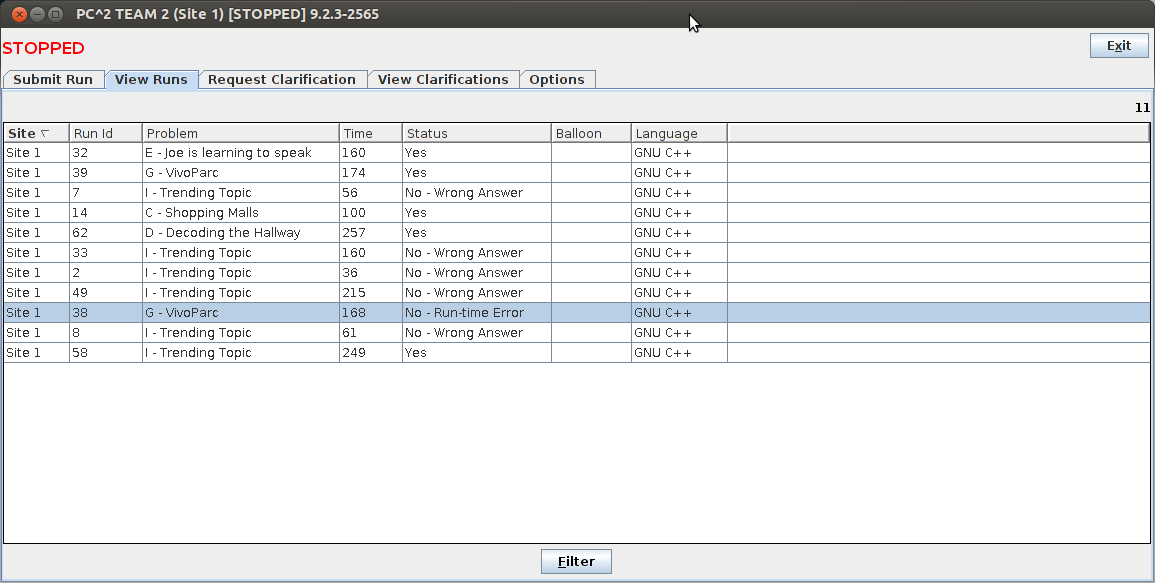Screen dimensions: 1155x583
Task: Open the Filter dialog button
Action: [576, 562]
